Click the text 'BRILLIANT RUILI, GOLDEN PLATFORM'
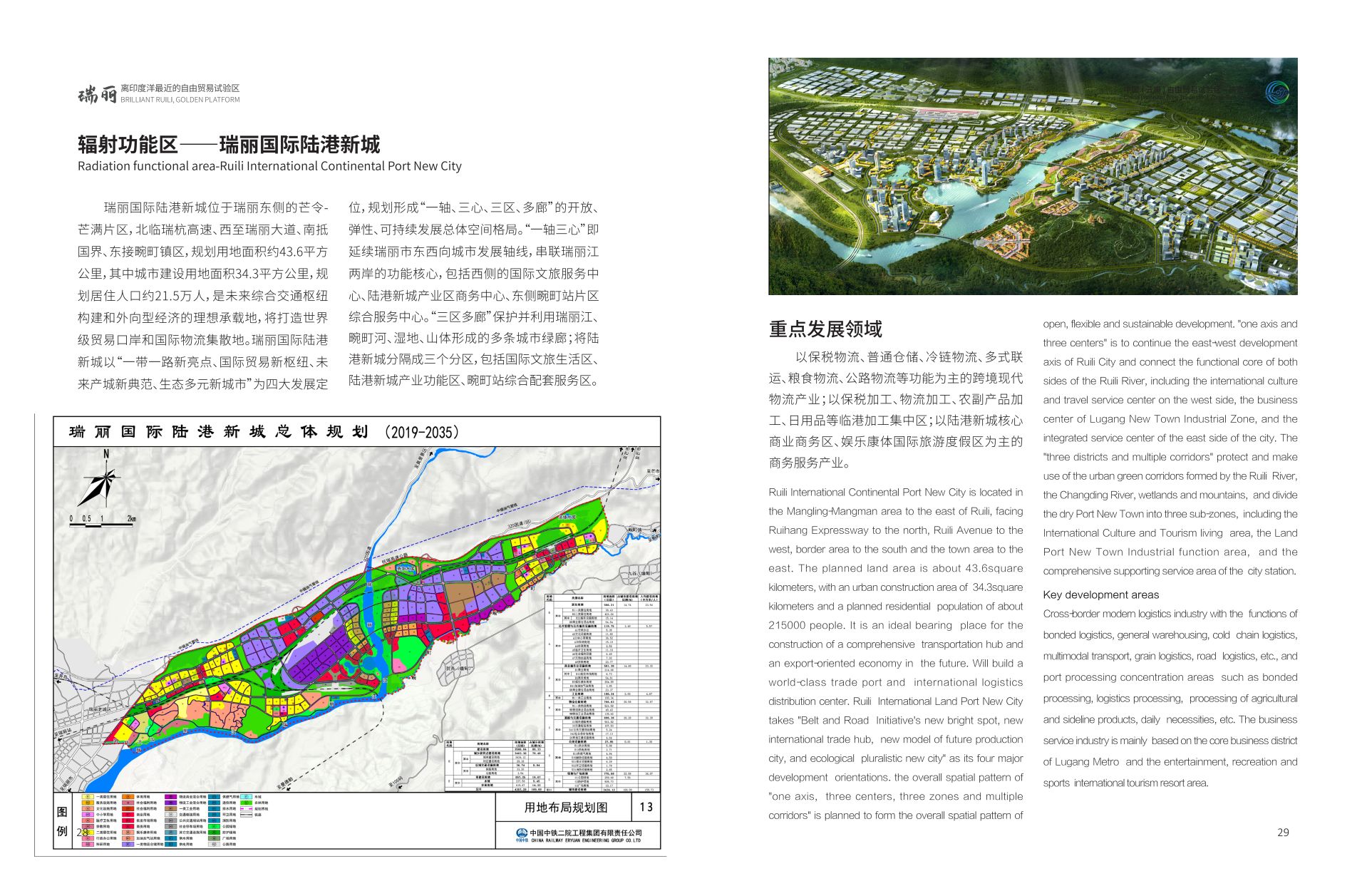This screenshot has height=896, width=1367. [180, 100]
